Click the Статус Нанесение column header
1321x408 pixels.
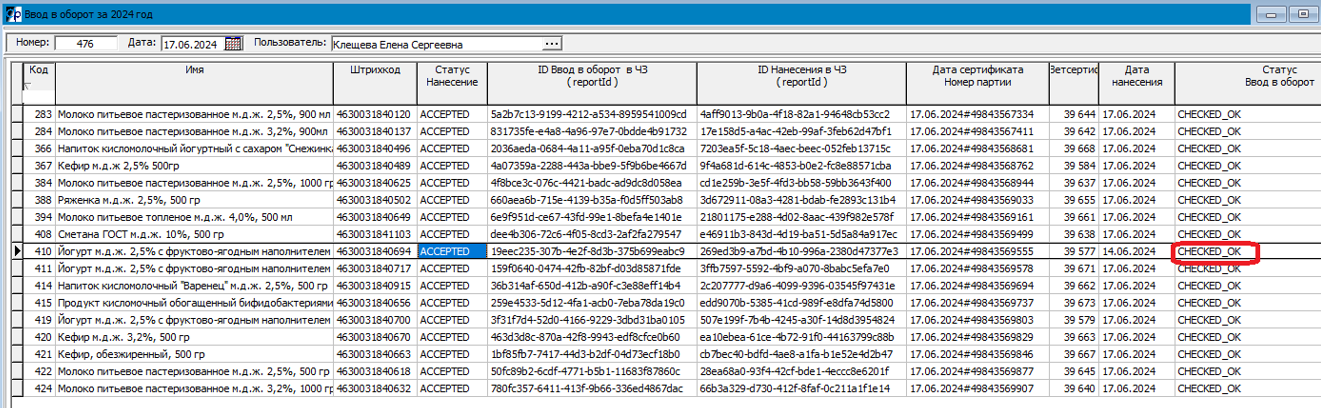pyautogui.click(x=451, y=76)
